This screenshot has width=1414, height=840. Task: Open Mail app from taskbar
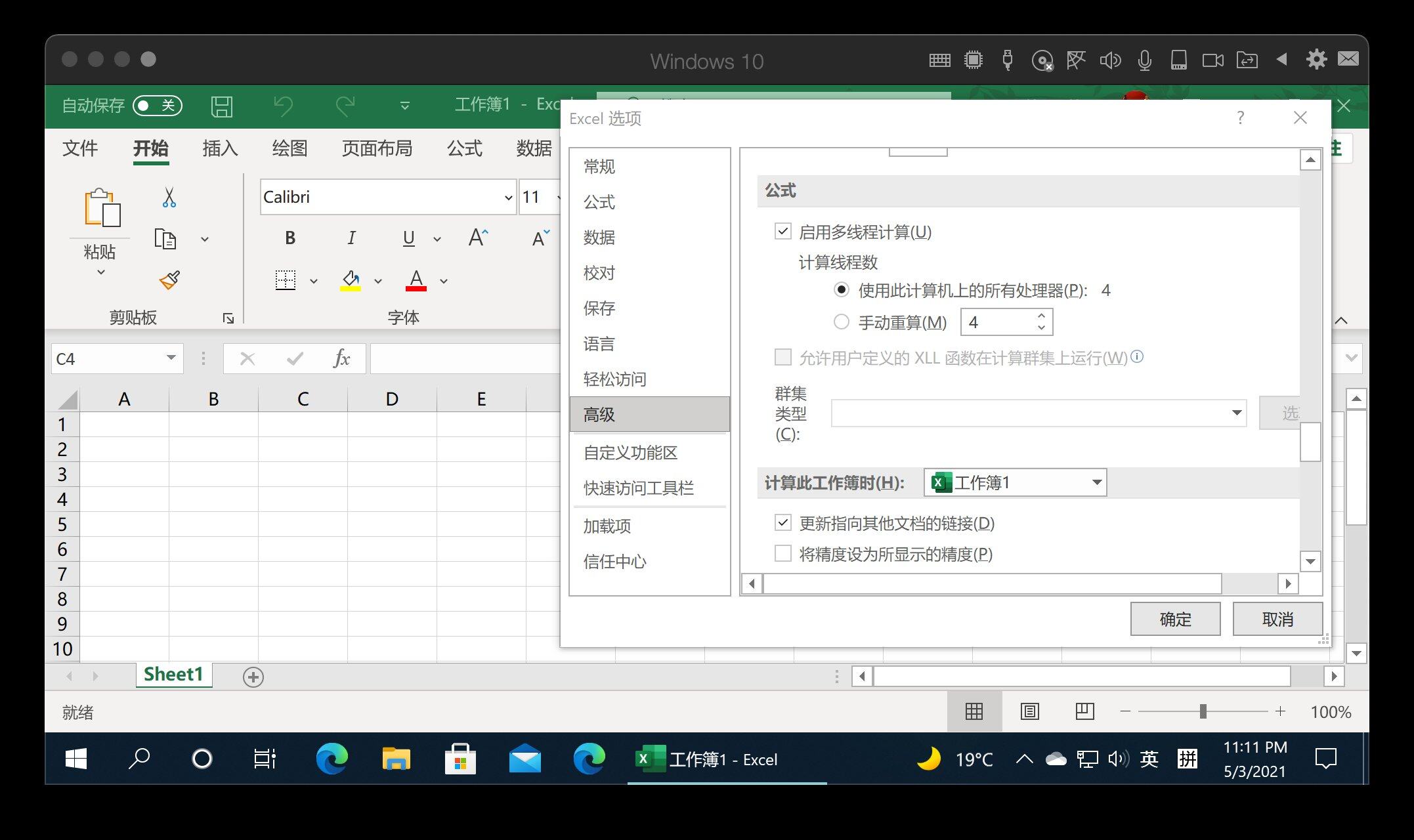click(x=525, y=759)
